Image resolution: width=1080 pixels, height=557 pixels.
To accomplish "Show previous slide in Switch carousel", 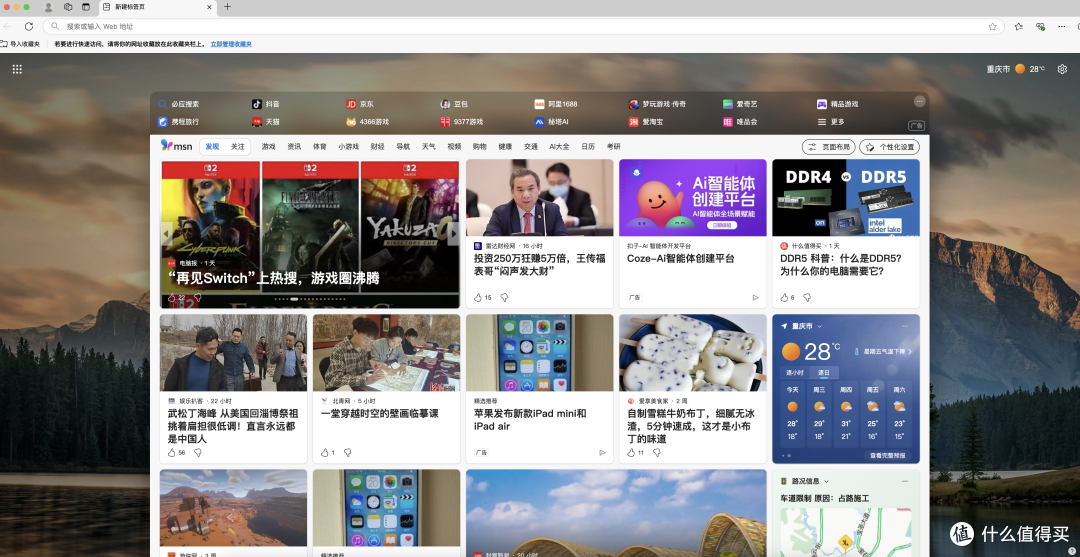I will pyautogui.click(x=167, y=234).
